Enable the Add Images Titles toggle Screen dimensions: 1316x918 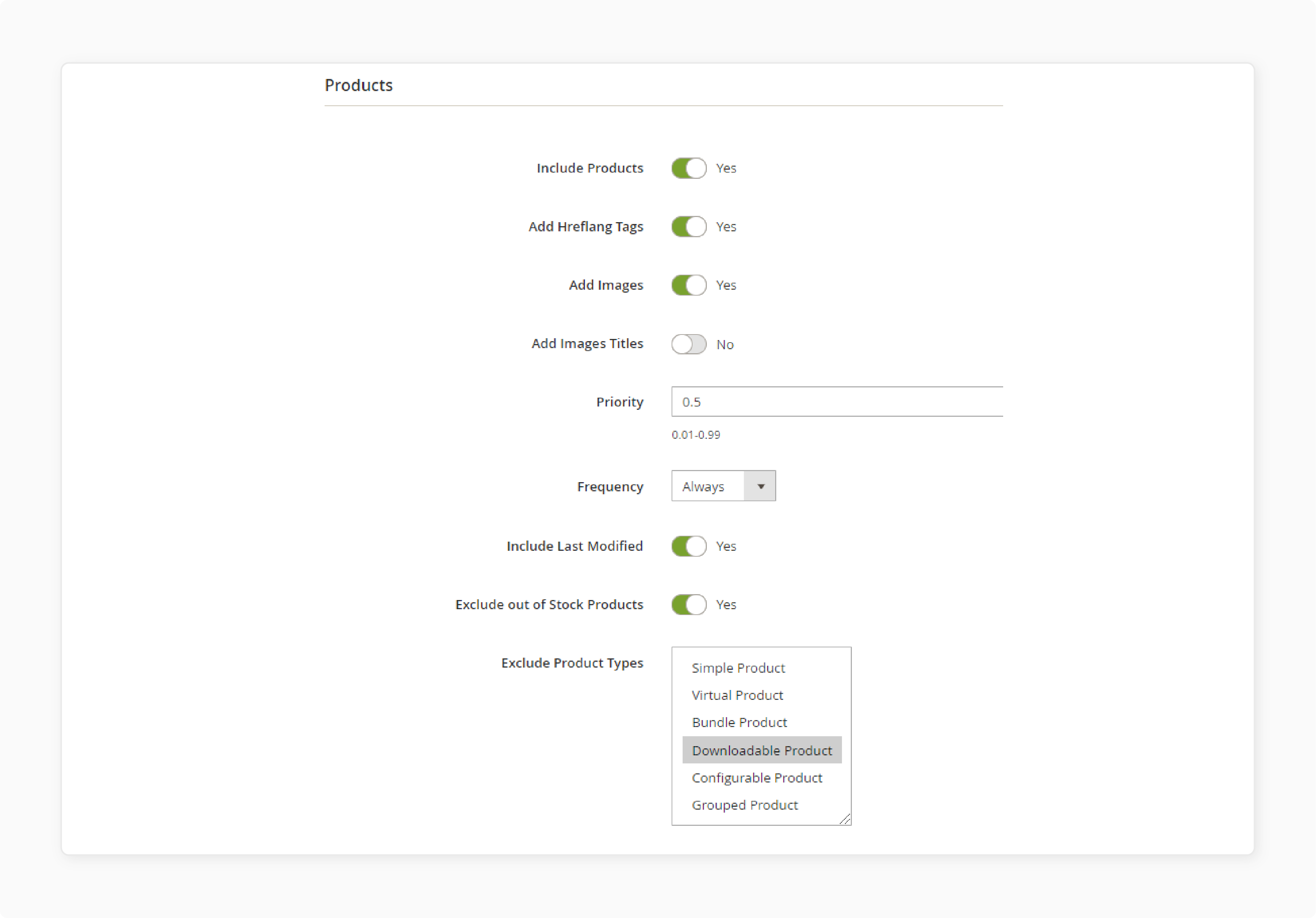(x=688, y=344)
